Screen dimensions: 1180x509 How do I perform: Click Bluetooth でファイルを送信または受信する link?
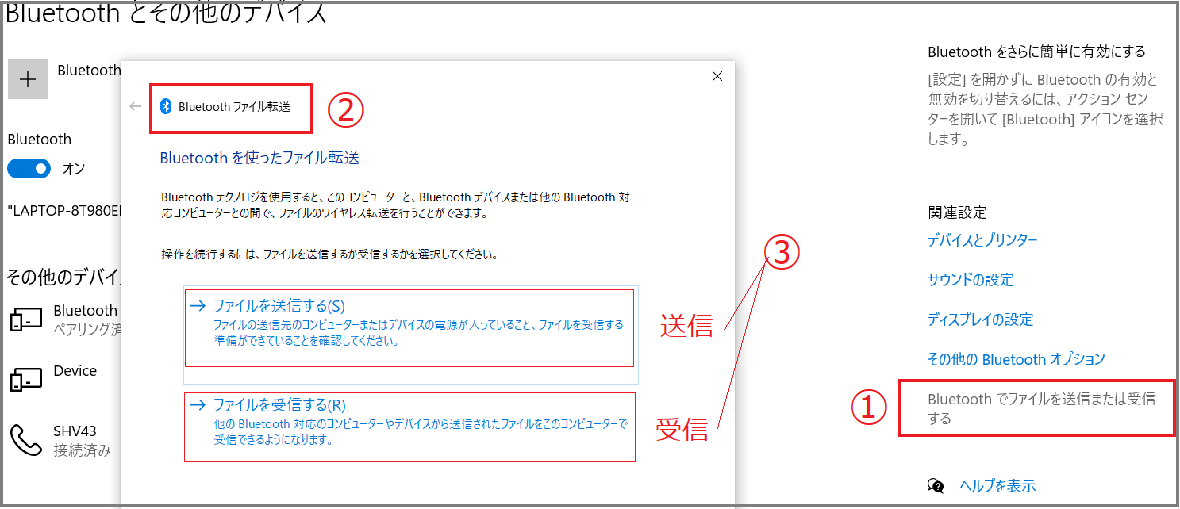click(1042, 408)
